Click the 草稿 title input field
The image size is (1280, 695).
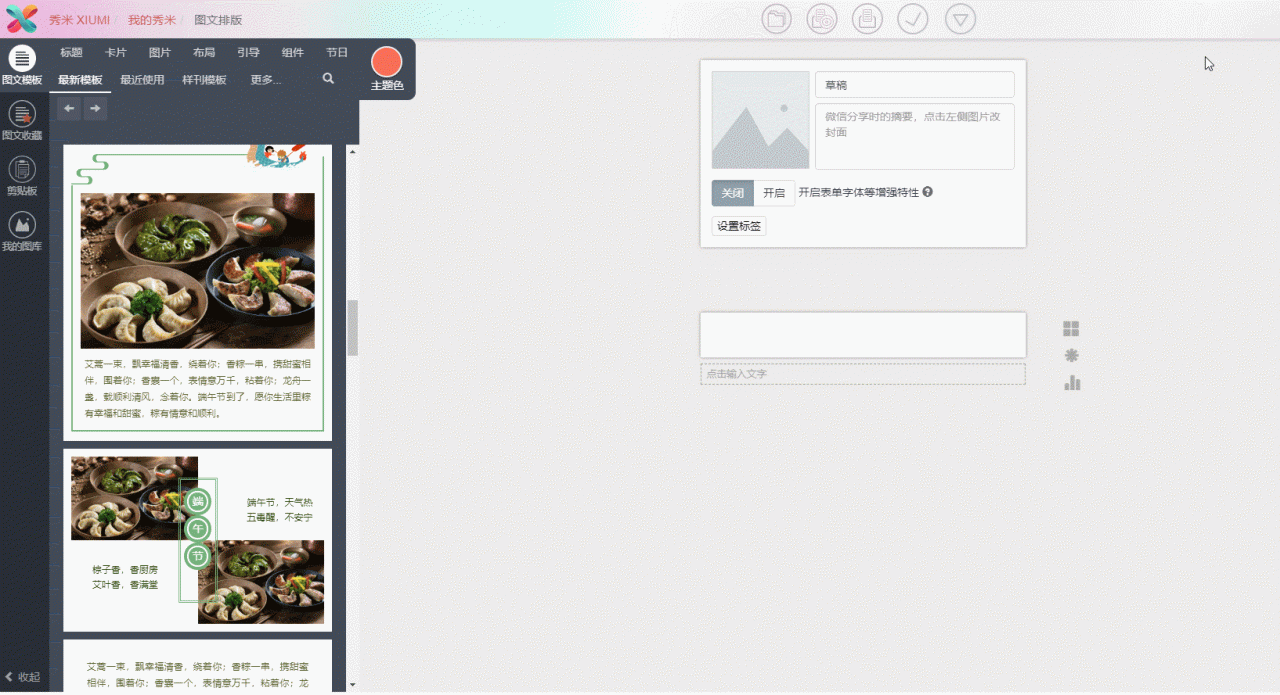[x=914, y=85]
